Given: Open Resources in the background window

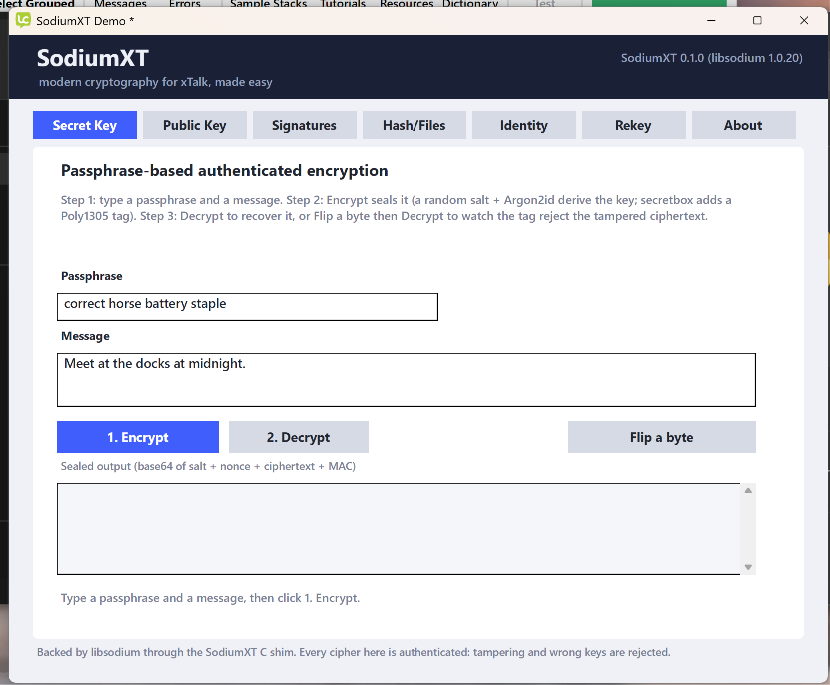Looking at the screenshot, I should click(x=407, y=4).
